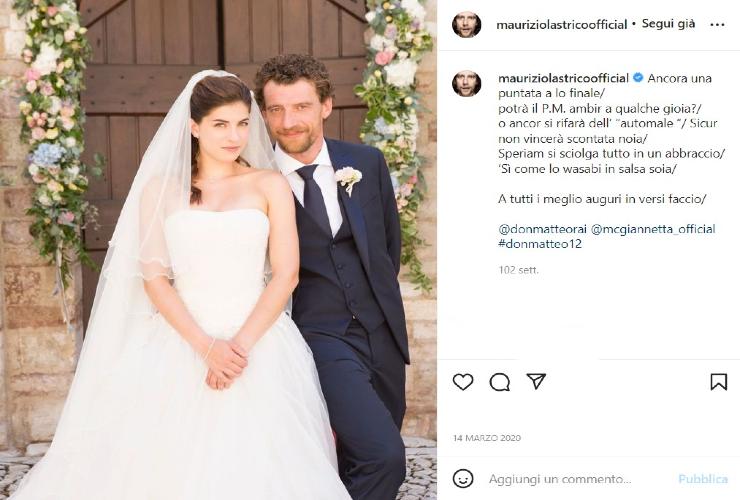
Task: Open the @donmatteorai mention
Action: click(x=542, y=229)
